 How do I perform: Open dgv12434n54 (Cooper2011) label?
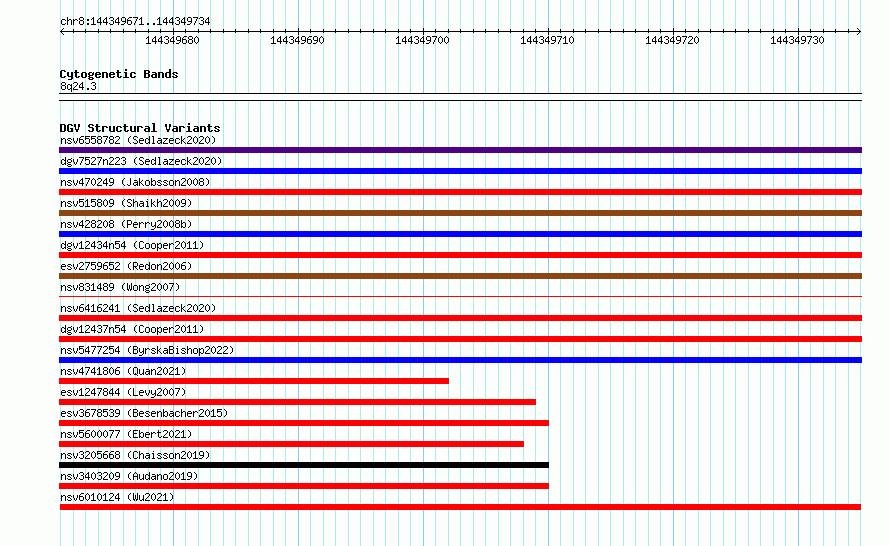[x=132, y=245]
